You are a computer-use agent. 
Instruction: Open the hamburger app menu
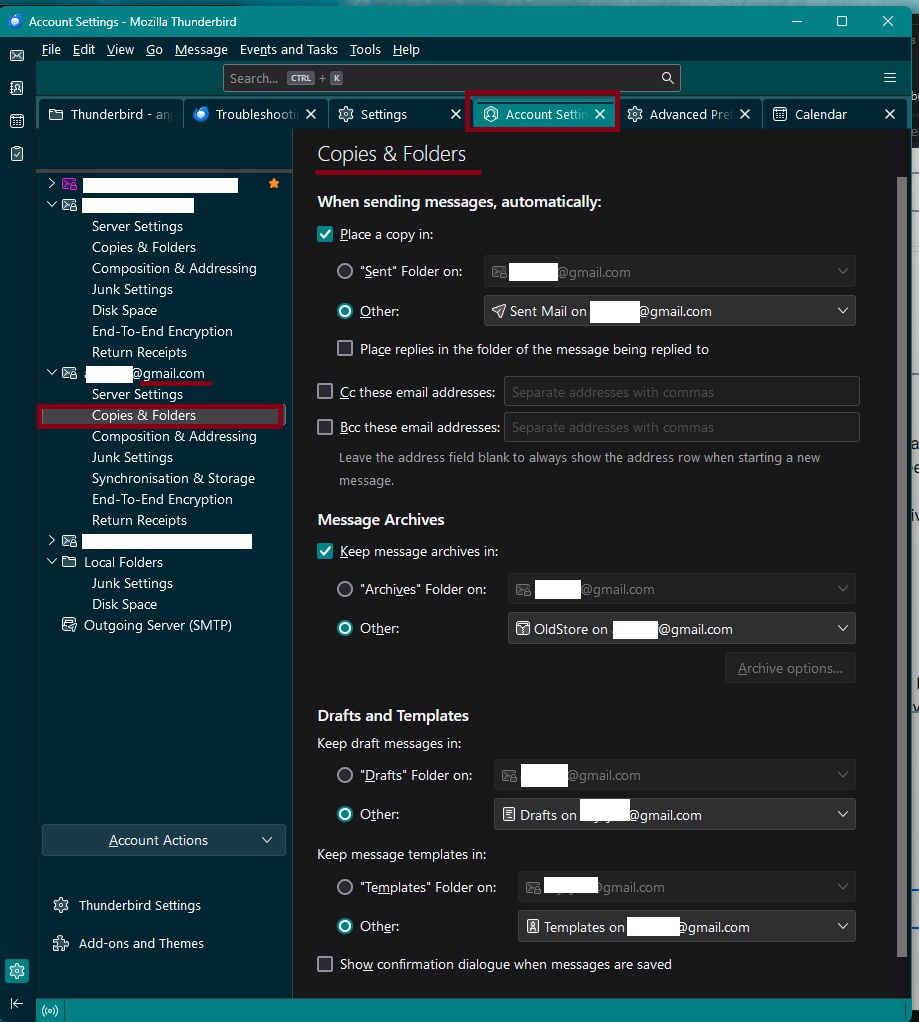pos(890,78)
